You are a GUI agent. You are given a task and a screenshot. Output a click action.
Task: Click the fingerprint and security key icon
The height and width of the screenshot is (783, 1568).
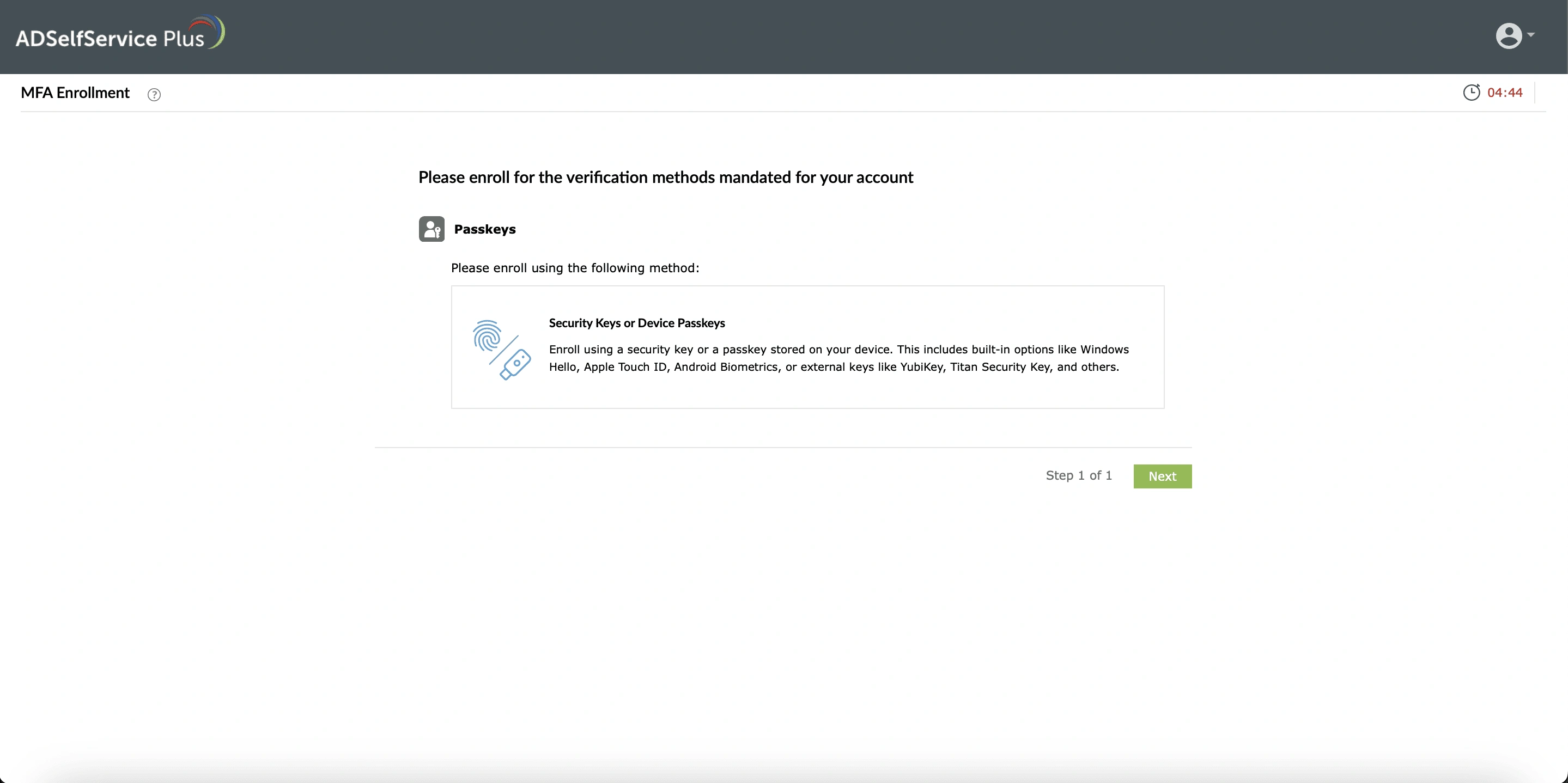click(502, 350)
